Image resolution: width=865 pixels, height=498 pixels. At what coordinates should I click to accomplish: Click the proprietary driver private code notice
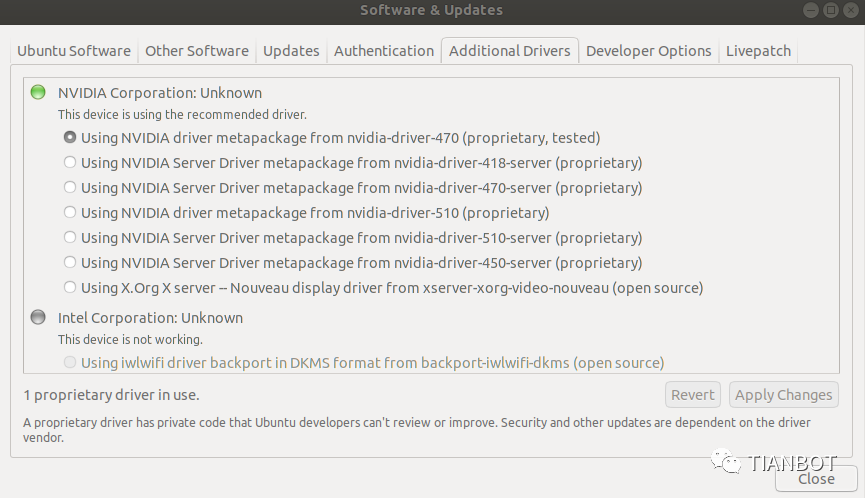click(417, 430)
